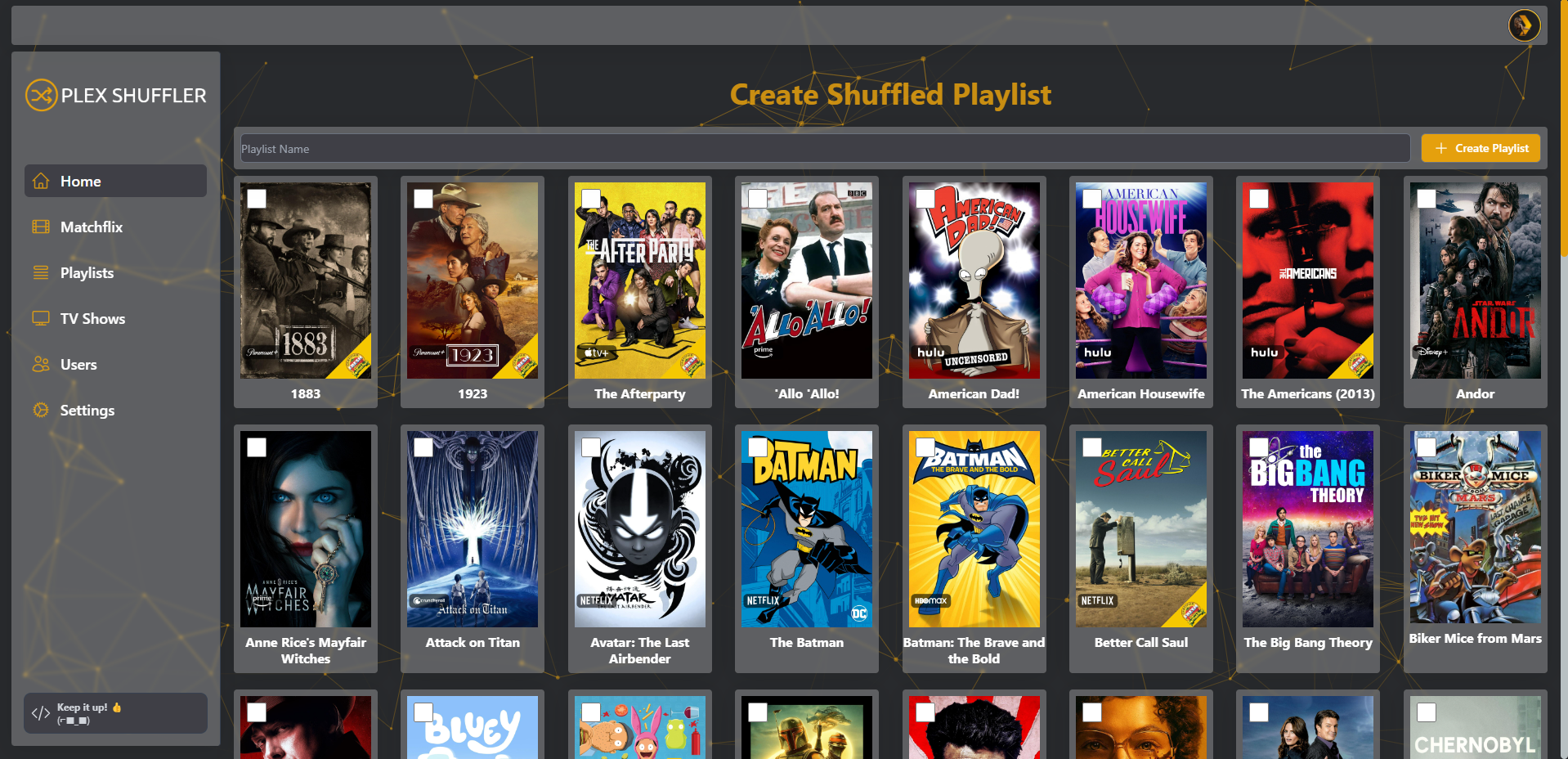Tick the Biker Mice from Mars checkbox
1568x759 pixels.
click(1427, 447)
